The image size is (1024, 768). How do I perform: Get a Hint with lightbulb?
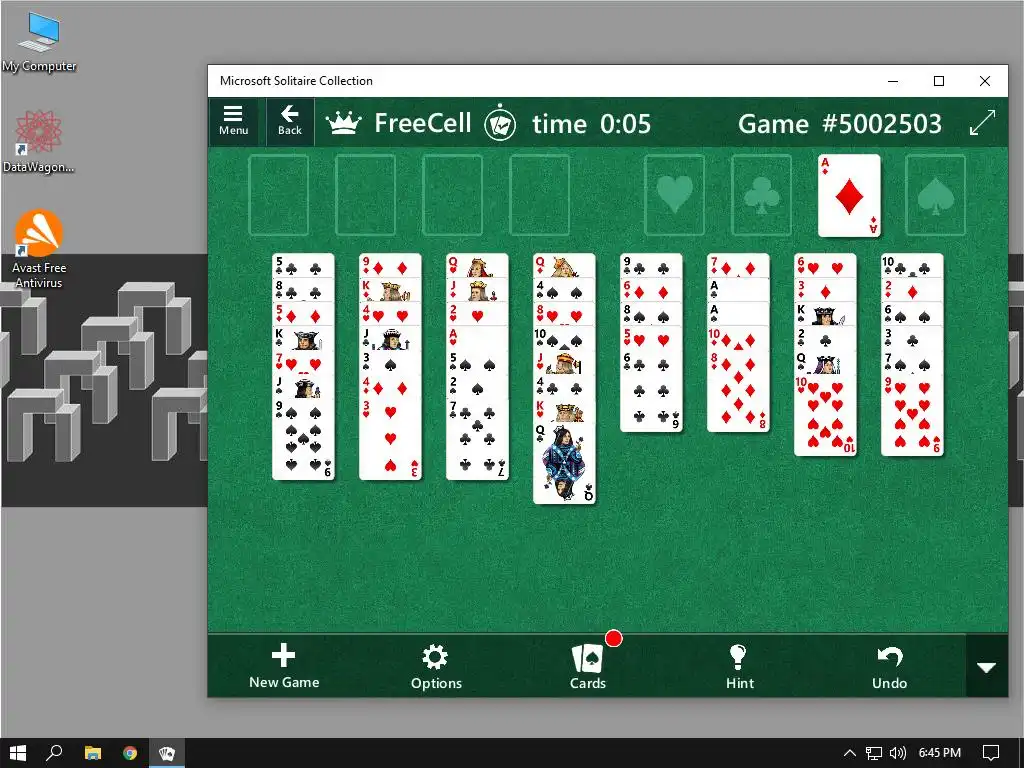pyautogui.click(x=739, y=667)
